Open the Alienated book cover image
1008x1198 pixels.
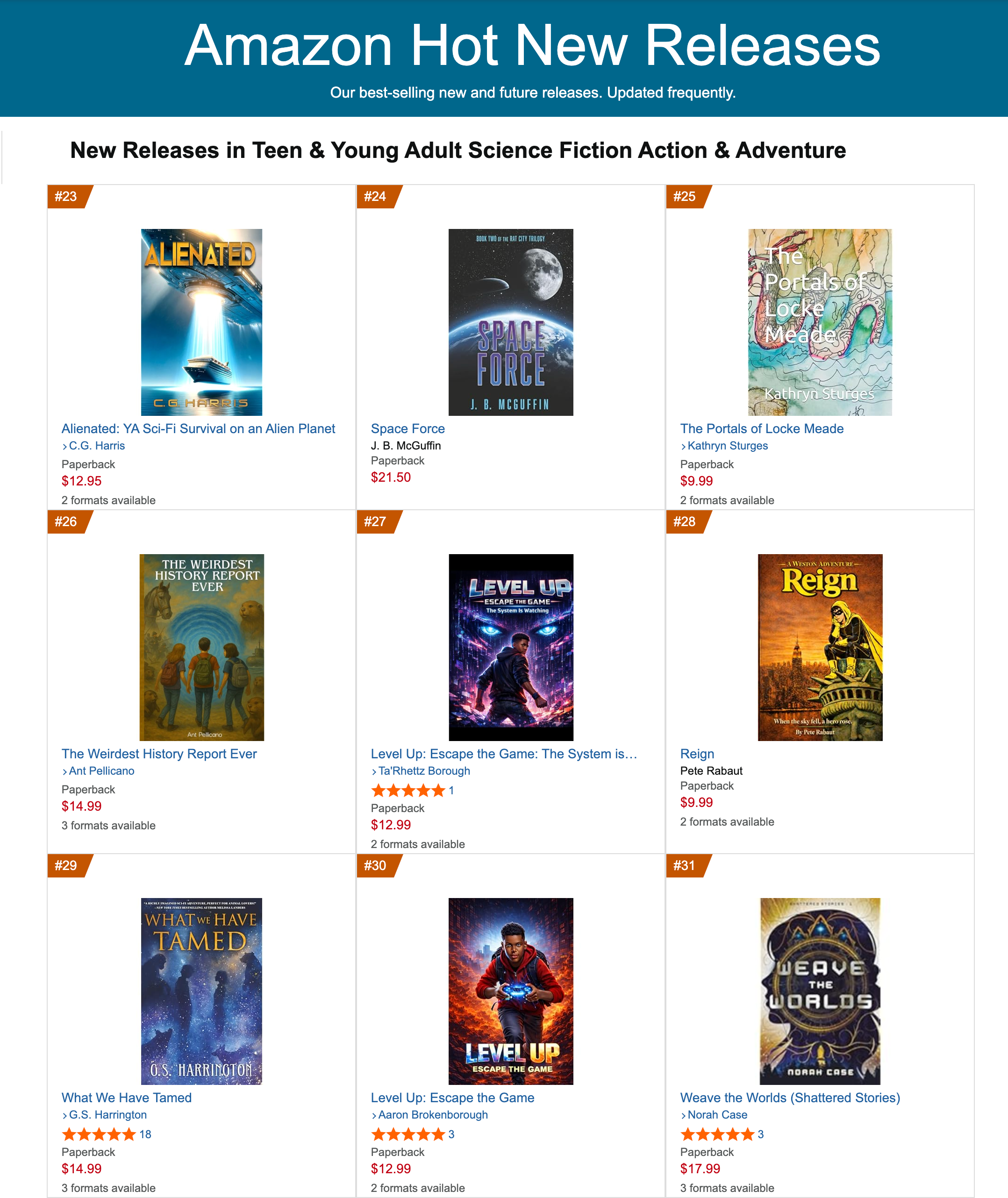pos(201,322)
